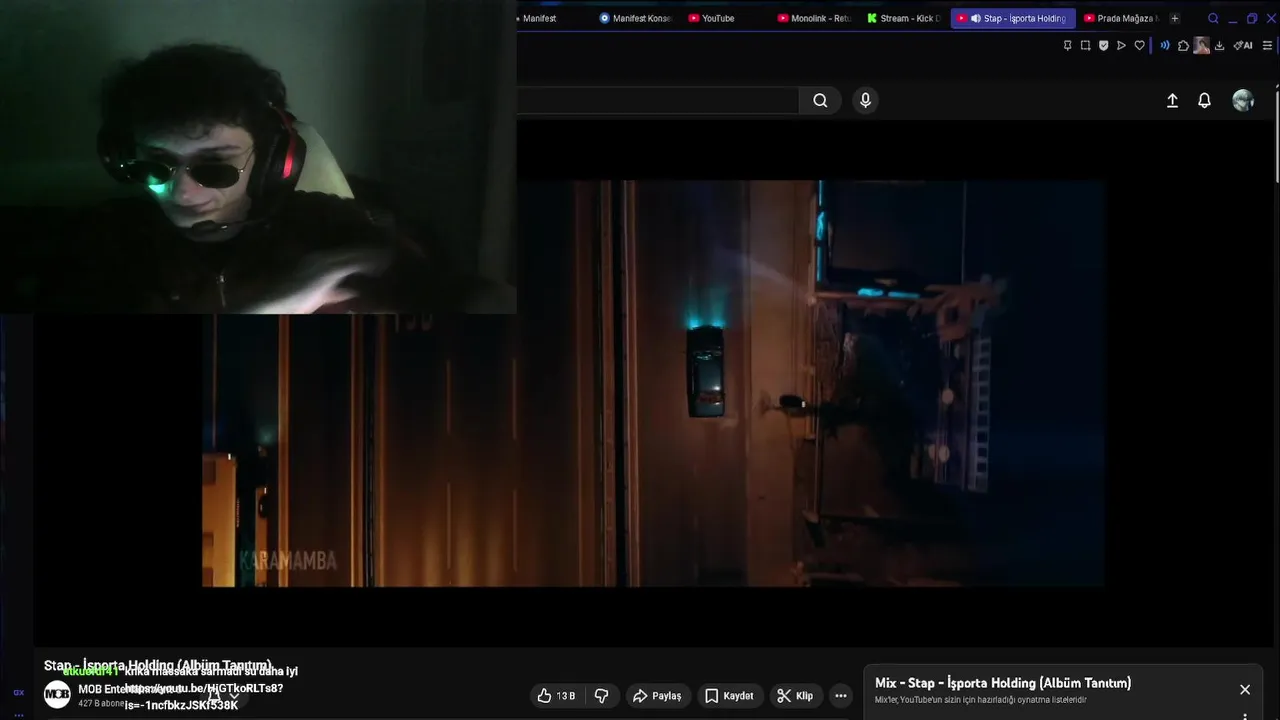This screenshot has height=720, width=1280.
Task: Like the video showing 13 B
Action: [x=556, y=696]
